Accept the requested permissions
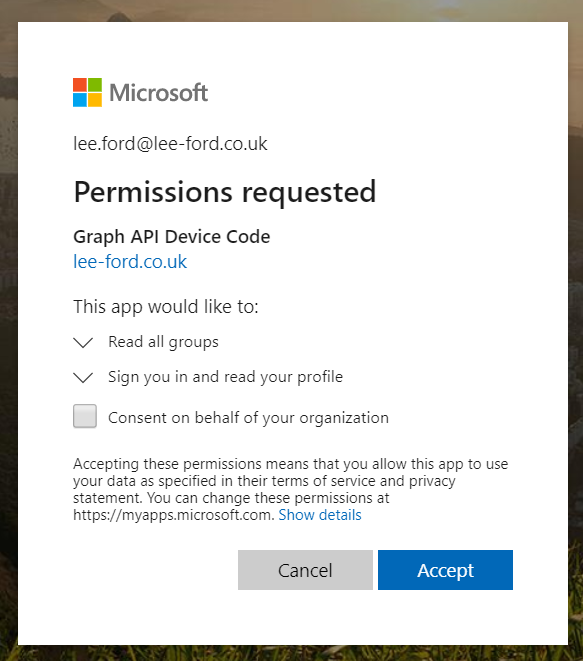This screenshot has height=661, width=583. click(445, 570)
